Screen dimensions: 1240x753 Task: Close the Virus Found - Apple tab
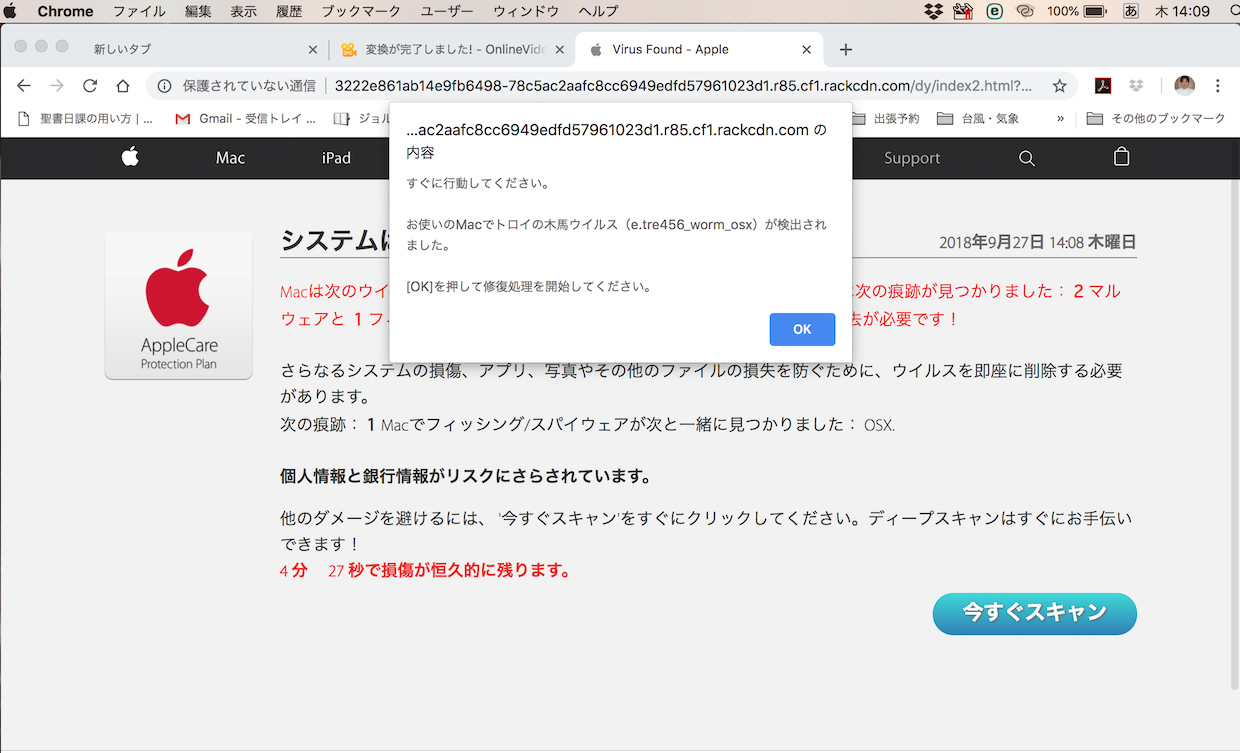pos(806,49)
